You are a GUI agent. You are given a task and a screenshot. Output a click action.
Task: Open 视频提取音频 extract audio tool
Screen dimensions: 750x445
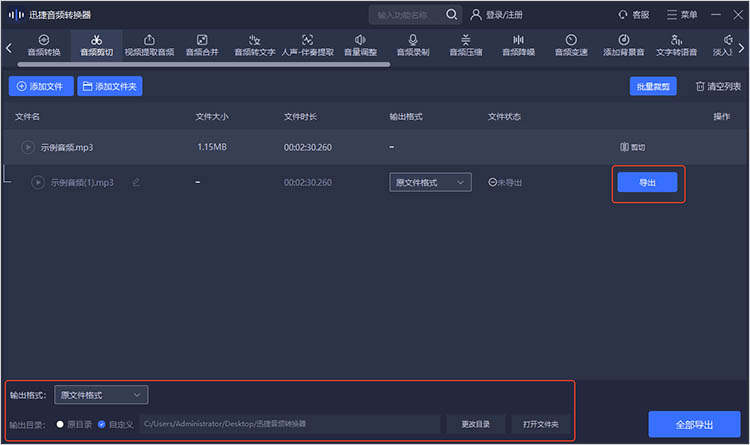(x=149, y=45)
